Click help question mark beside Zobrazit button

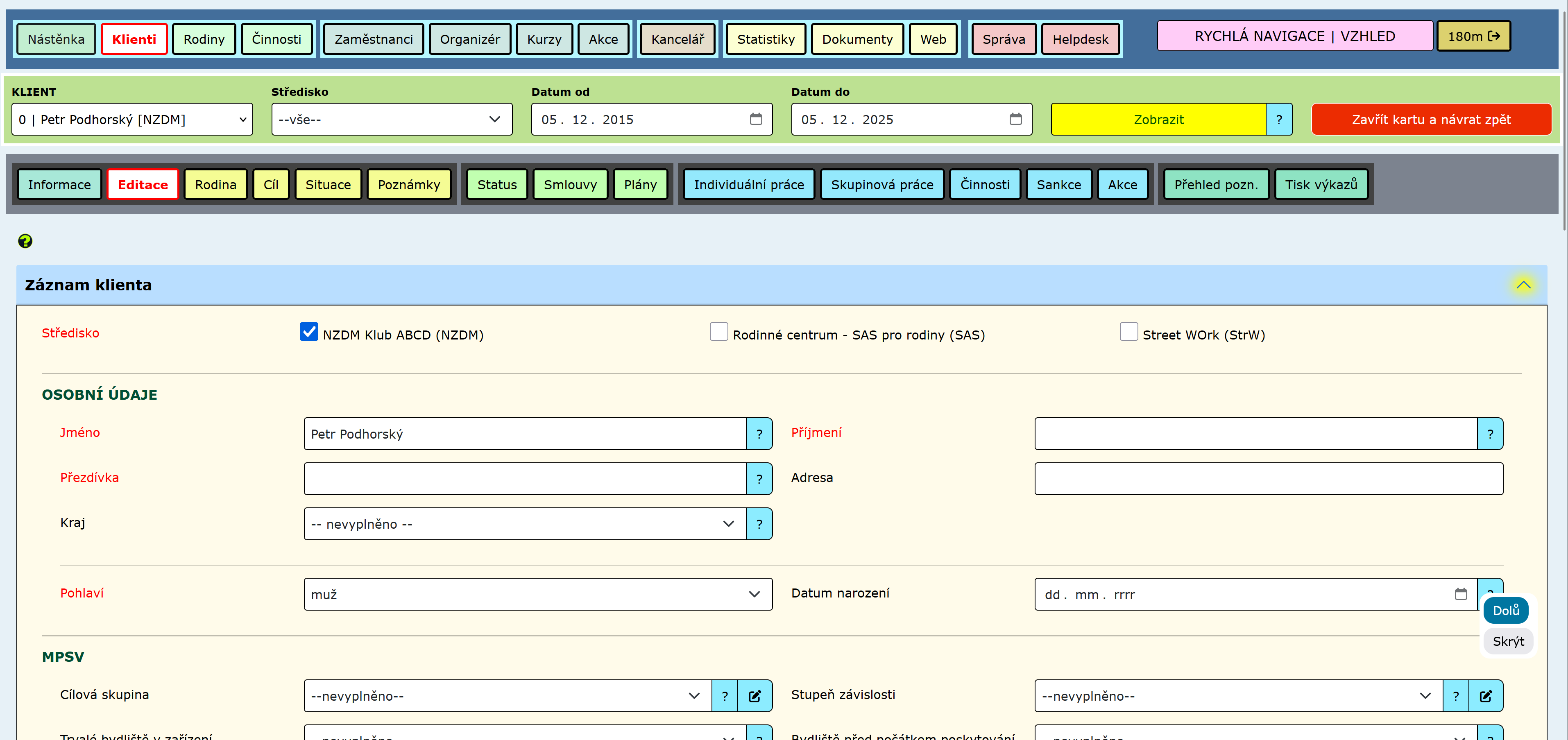pos(1279,119)
